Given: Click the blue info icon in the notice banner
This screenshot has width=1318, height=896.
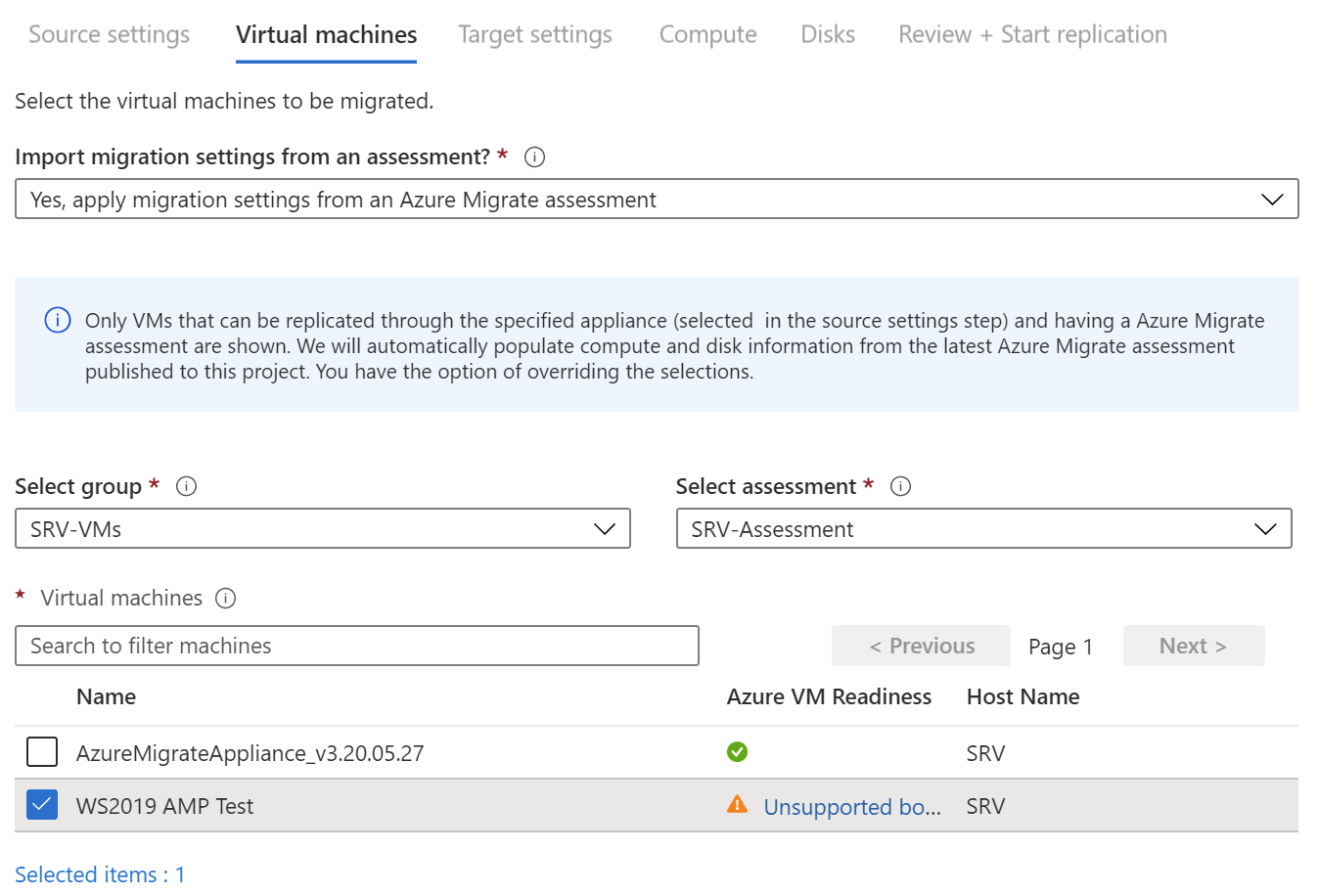Looking at the screenshot, I should (58, 320).
